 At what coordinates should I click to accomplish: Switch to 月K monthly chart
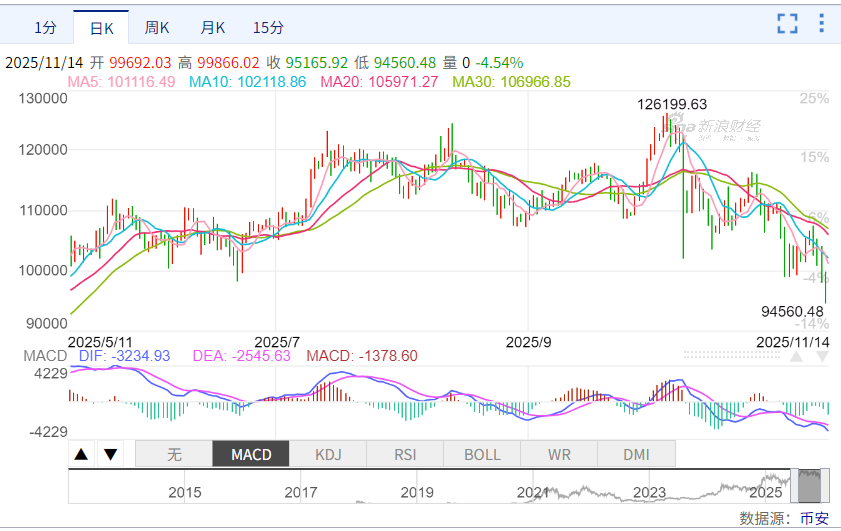[213, 27]
